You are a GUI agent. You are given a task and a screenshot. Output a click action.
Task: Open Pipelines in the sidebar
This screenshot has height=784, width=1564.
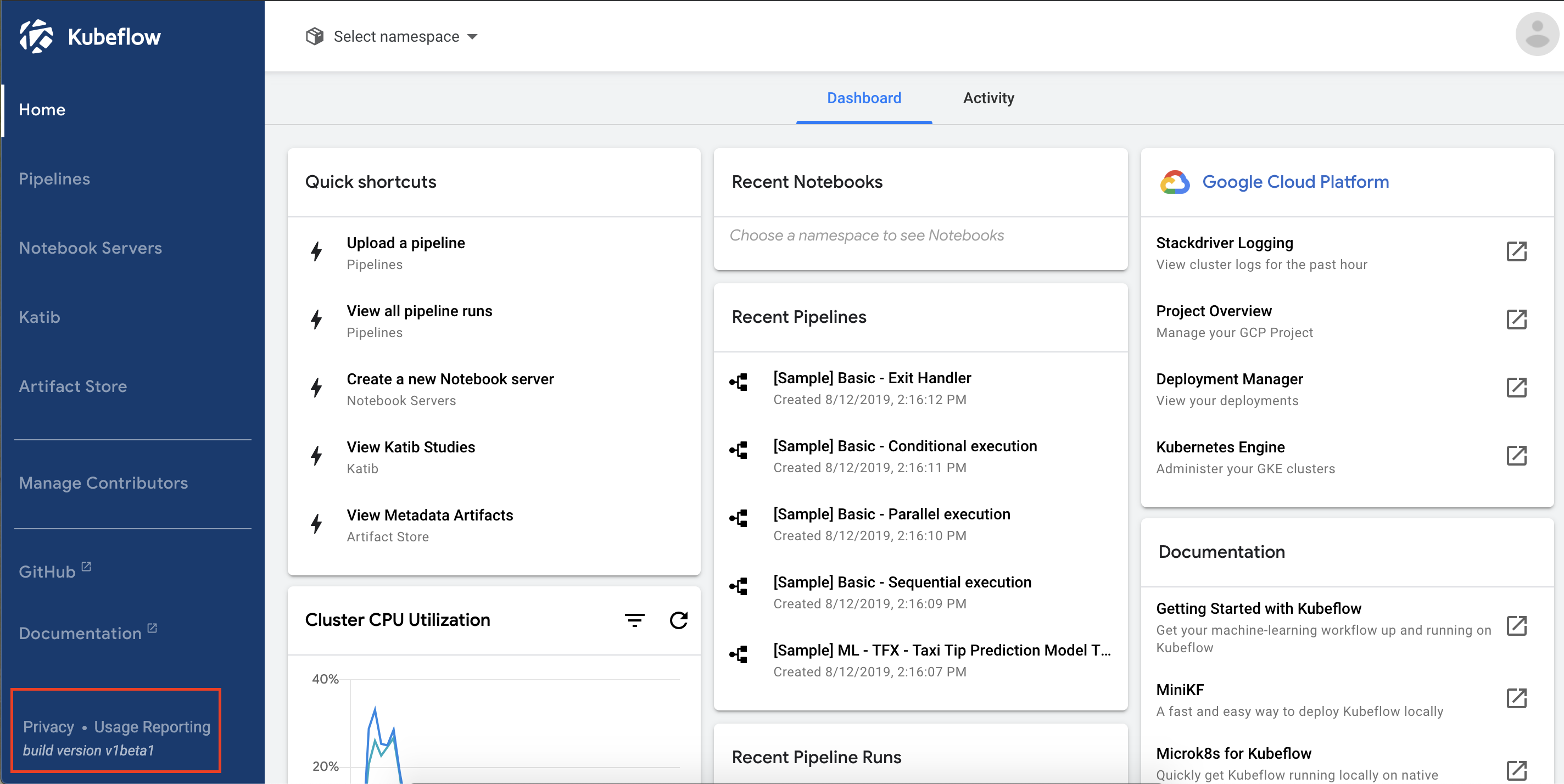[55, 179]
